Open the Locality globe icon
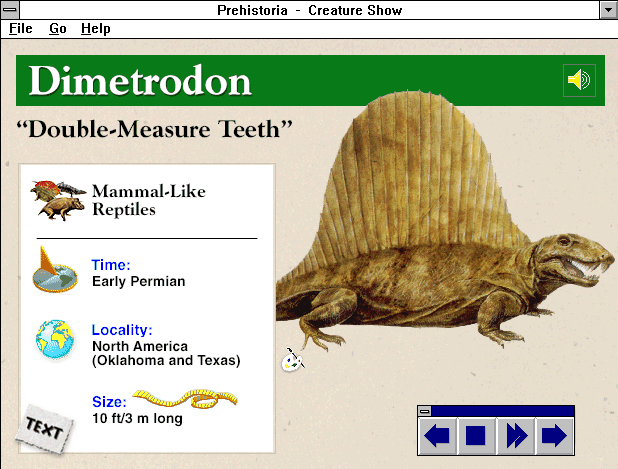The width and height of the screenshot is (618, 469). (x=55, y=340)
